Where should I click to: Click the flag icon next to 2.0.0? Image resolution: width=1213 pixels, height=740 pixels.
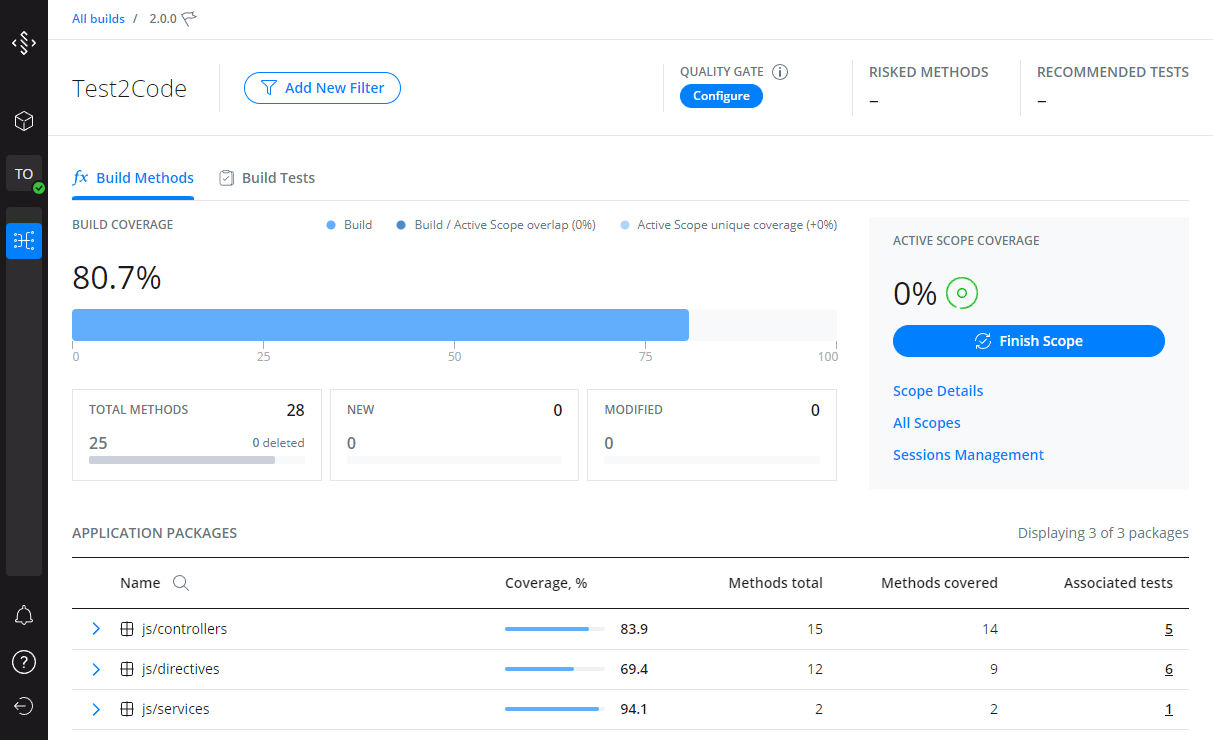(189, 19)
